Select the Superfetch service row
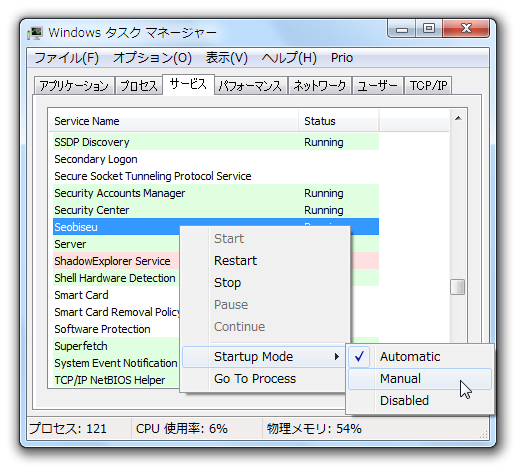 pos(116,346)
